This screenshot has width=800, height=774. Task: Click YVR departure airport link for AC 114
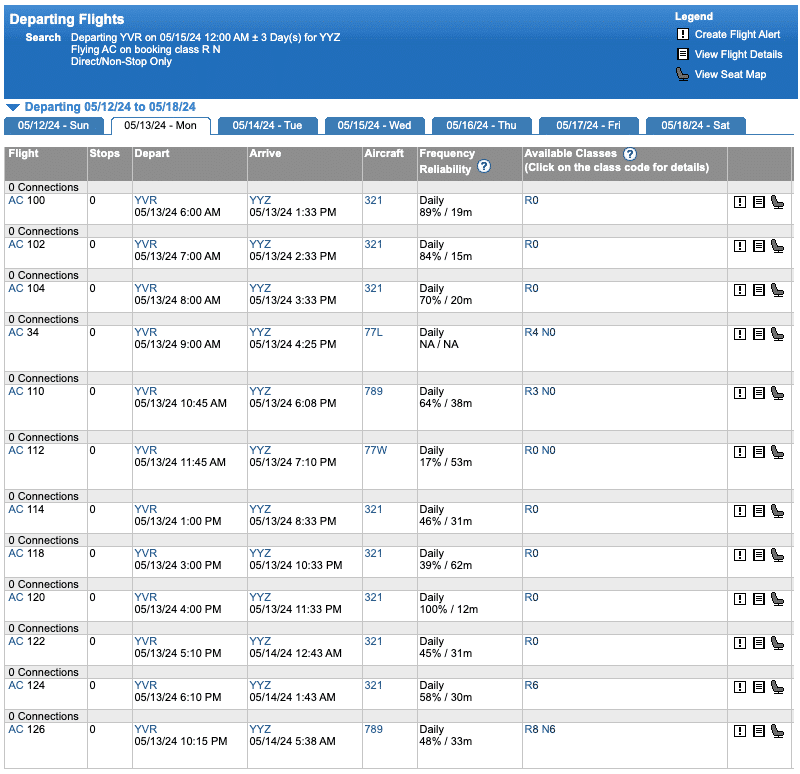click(145, 509)
